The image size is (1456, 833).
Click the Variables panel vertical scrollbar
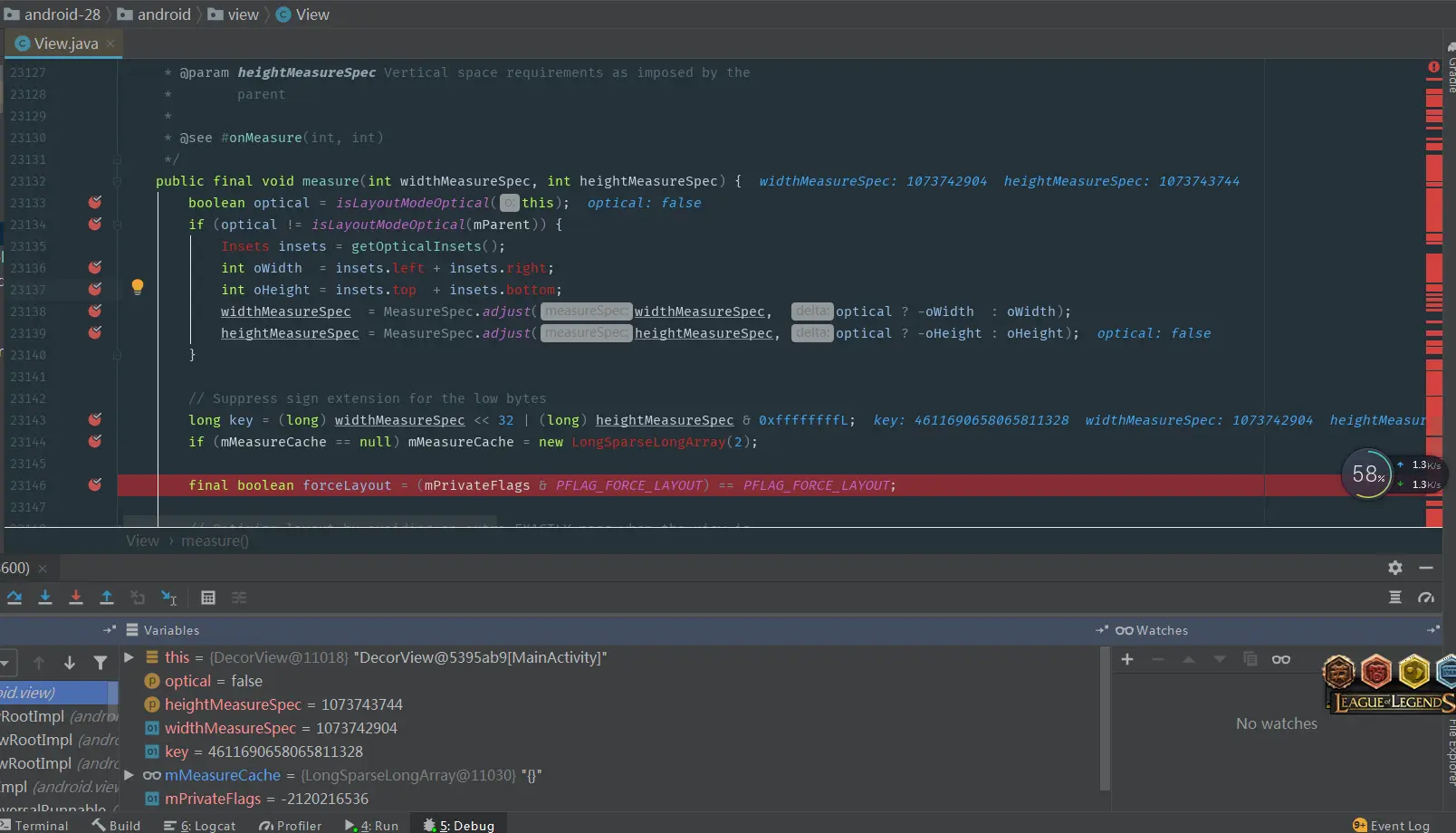tap(1105, 719)
